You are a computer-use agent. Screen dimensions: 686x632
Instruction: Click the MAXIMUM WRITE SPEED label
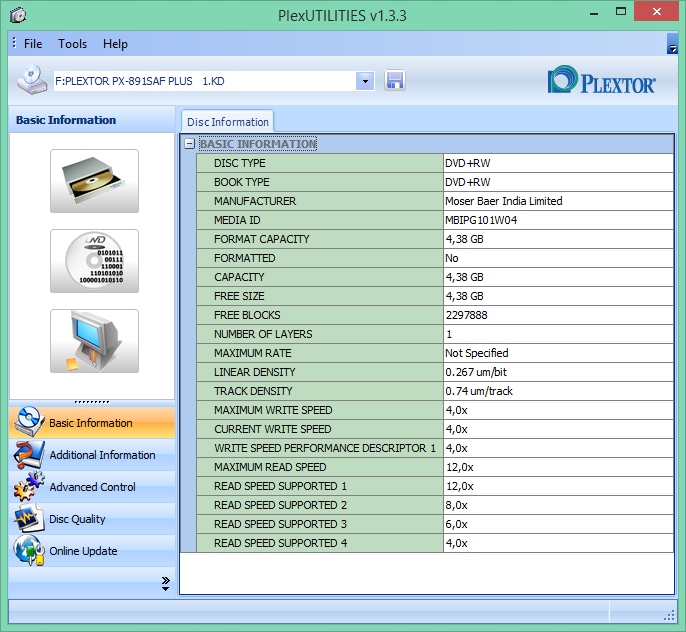coord(273,410)
